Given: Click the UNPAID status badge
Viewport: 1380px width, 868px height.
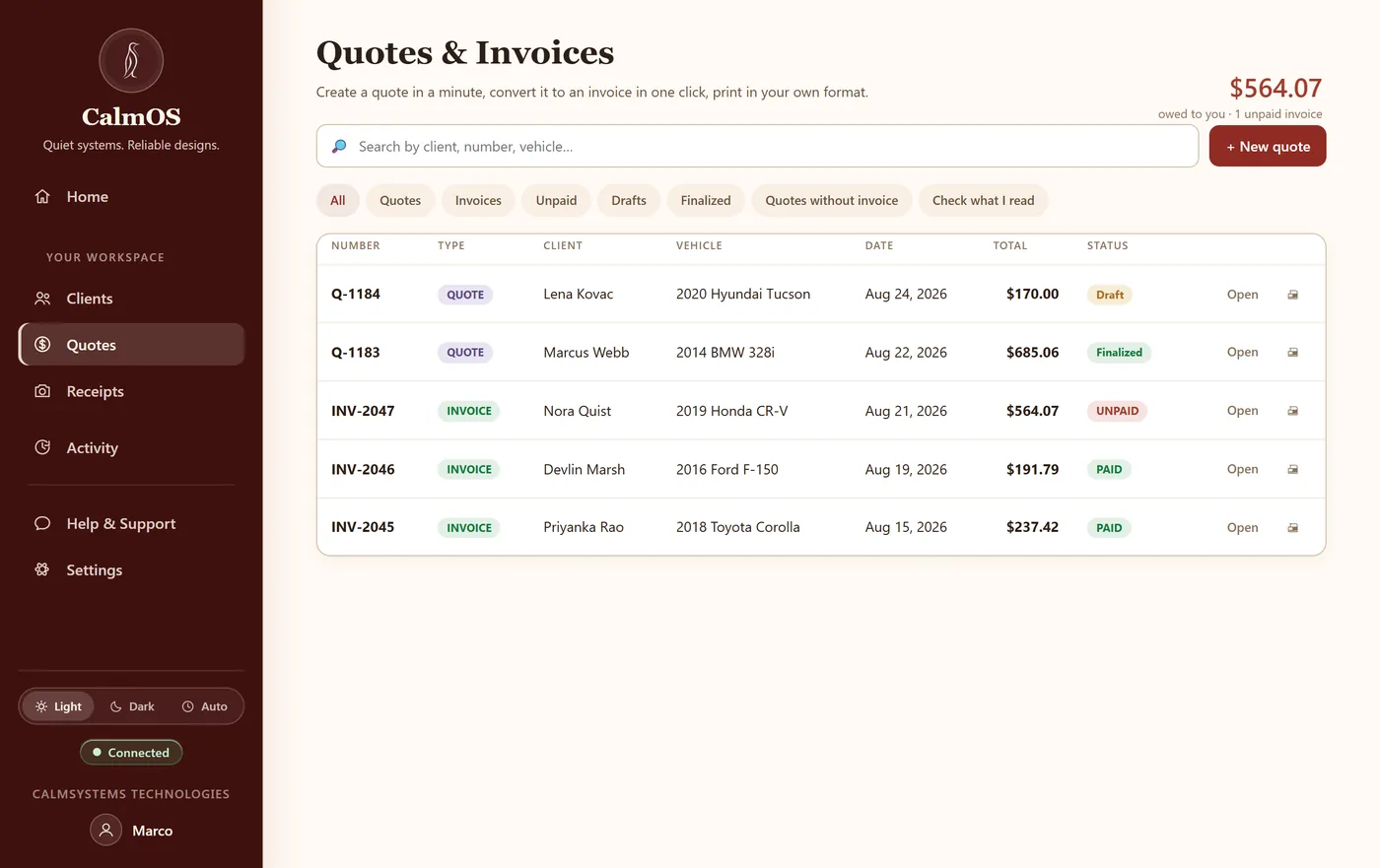Looking at the screenshot, I should pyautogui.click(x=1117, y=411).
